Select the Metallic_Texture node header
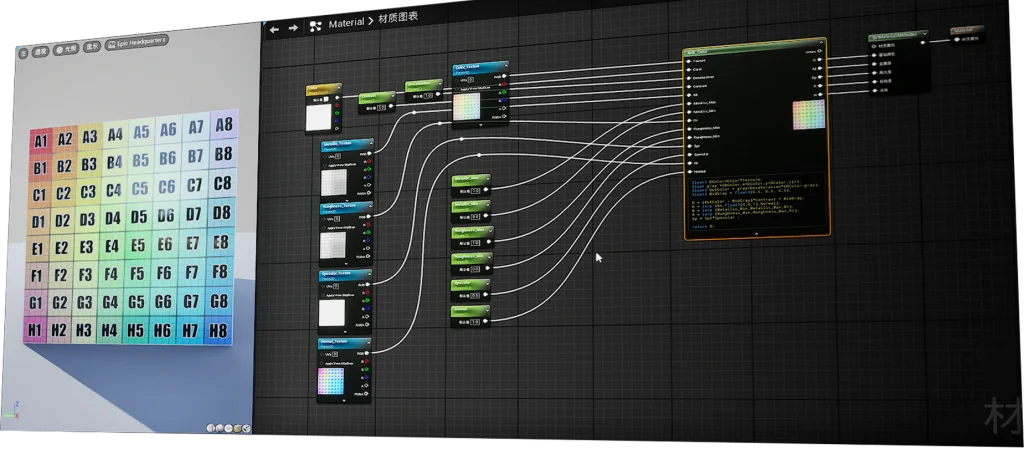This screenshot has width=1024, height=449. 347,145
